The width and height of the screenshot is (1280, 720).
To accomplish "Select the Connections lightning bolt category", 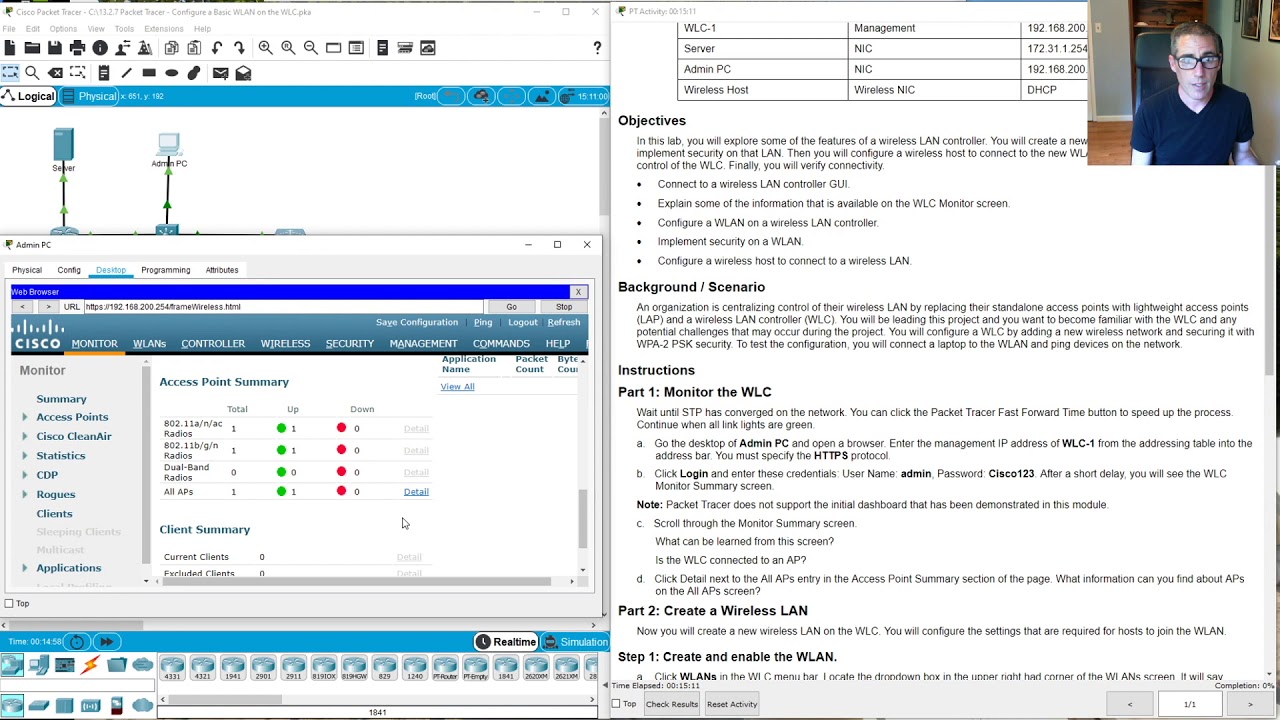I will 90,666.
